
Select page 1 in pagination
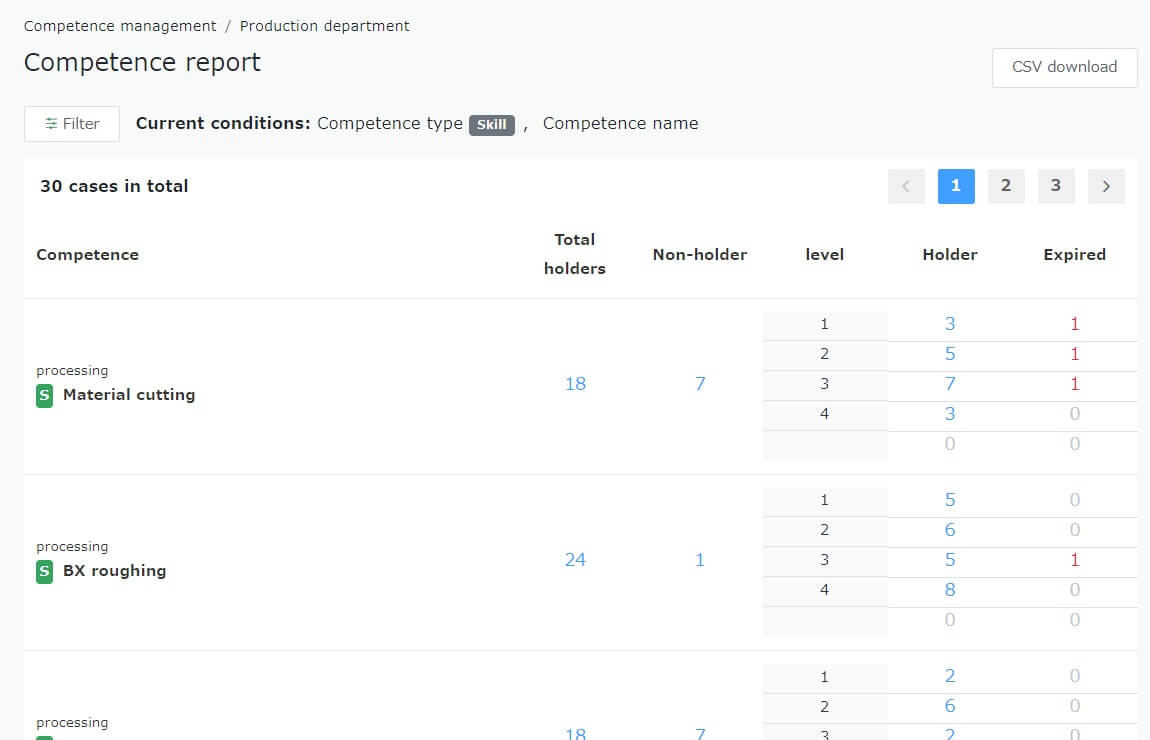956,186
